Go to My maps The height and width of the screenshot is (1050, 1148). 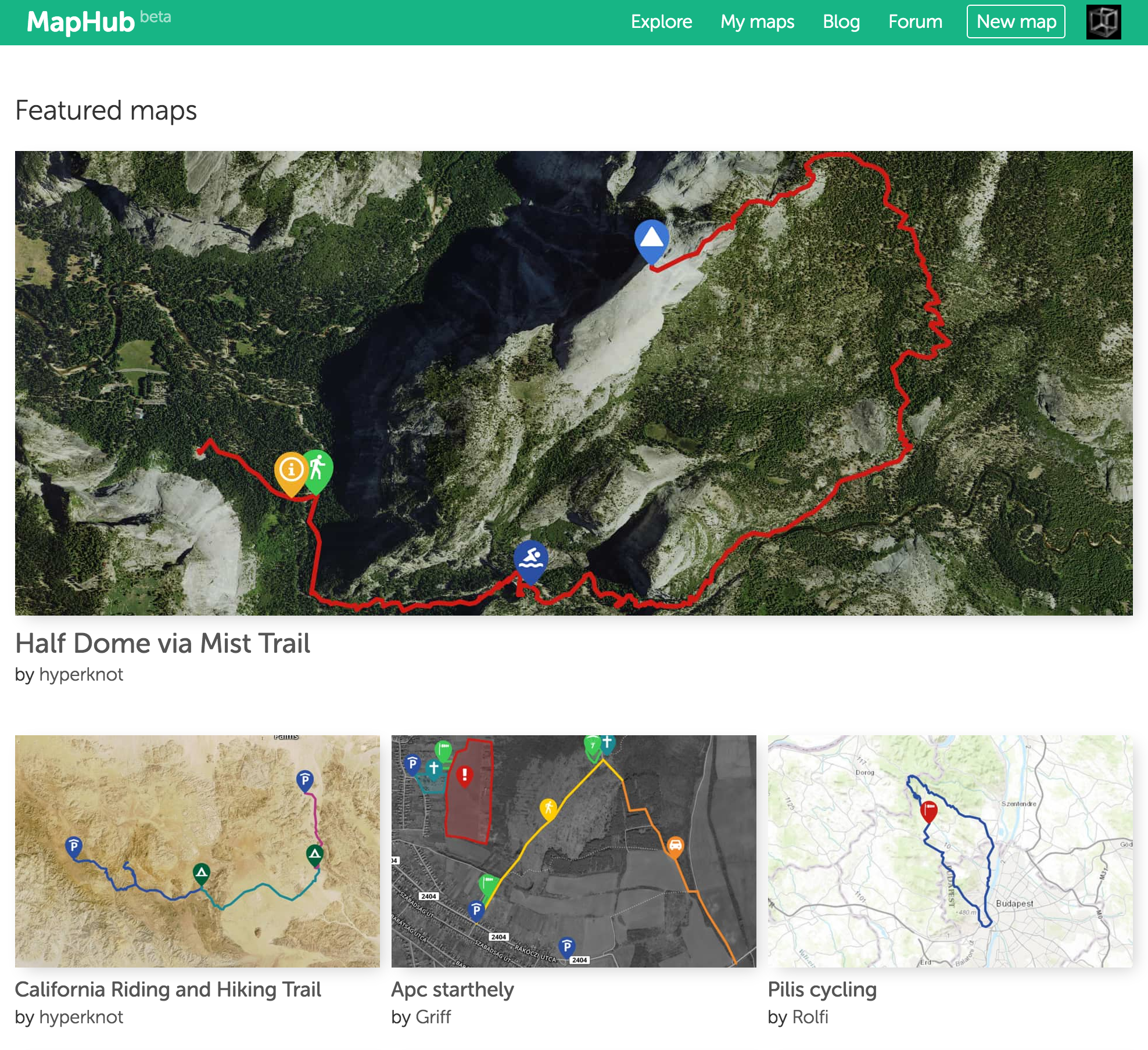click(x=757, y=22)
